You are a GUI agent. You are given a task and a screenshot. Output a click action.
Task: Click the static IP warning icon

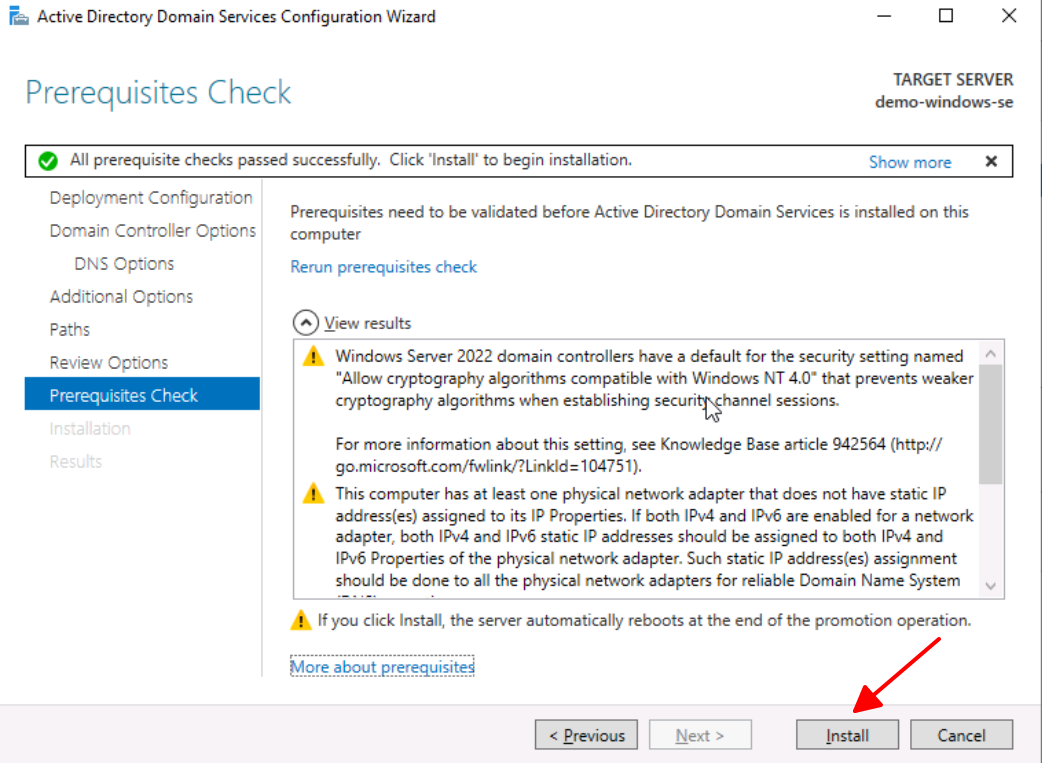[314, 493]
